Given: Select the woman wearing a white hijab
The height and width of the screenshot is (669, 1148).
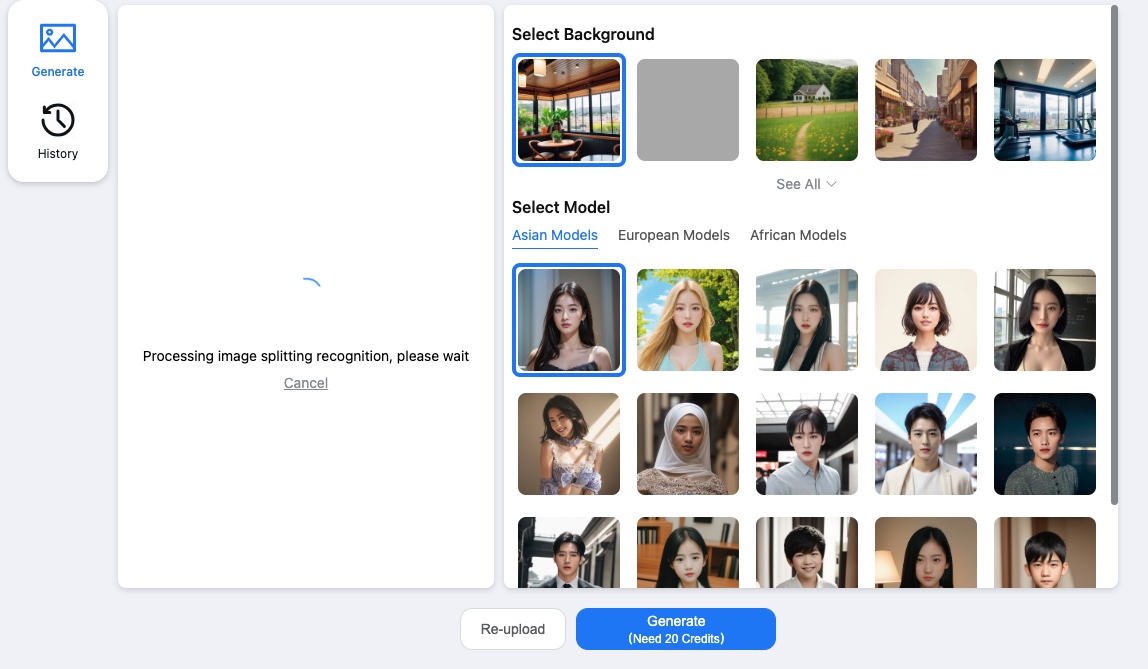Looking at the screenshot, I should [x=687, y=444].
